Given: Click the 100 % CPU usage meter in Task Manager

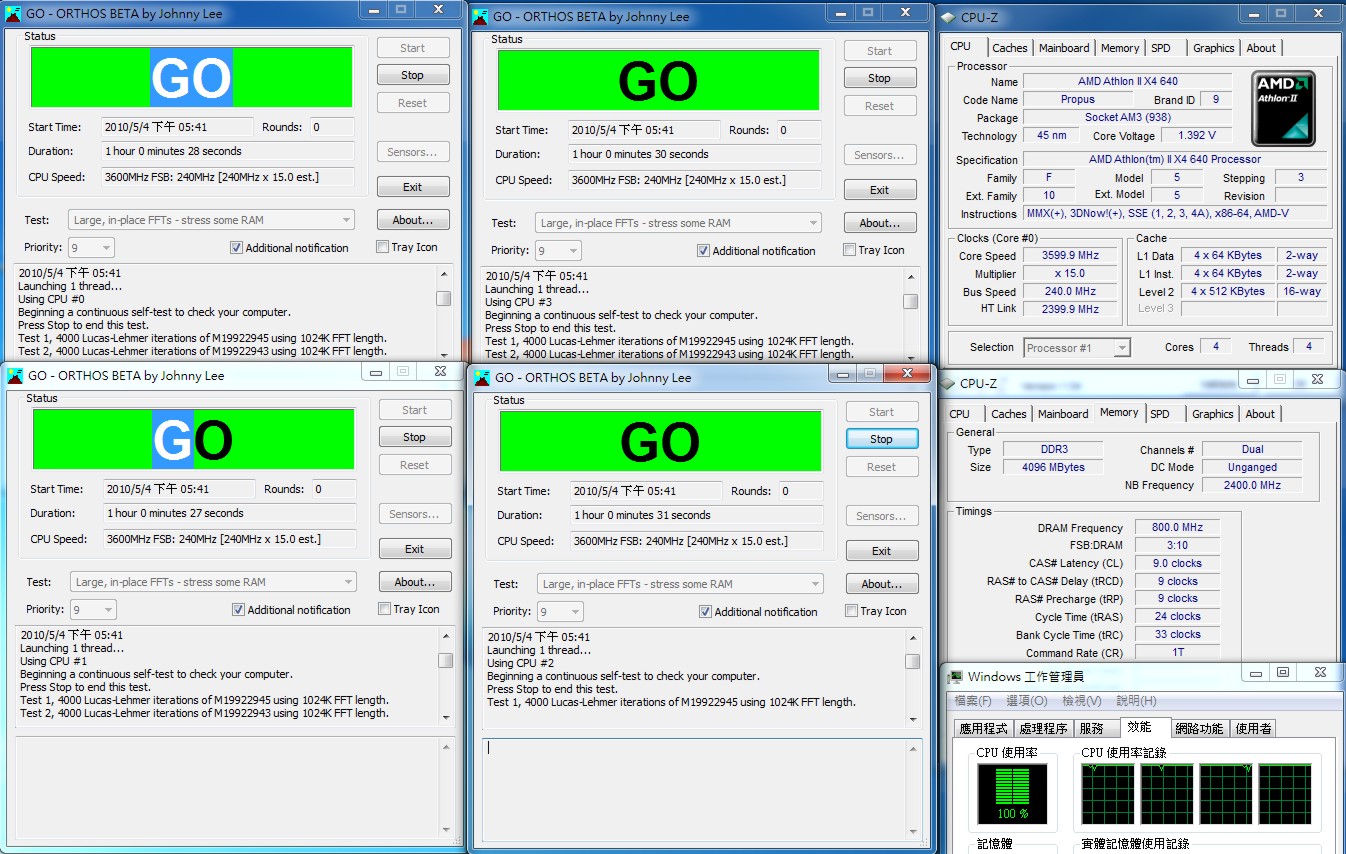Looking at the screenshot, I should [x=1012, y=793].
